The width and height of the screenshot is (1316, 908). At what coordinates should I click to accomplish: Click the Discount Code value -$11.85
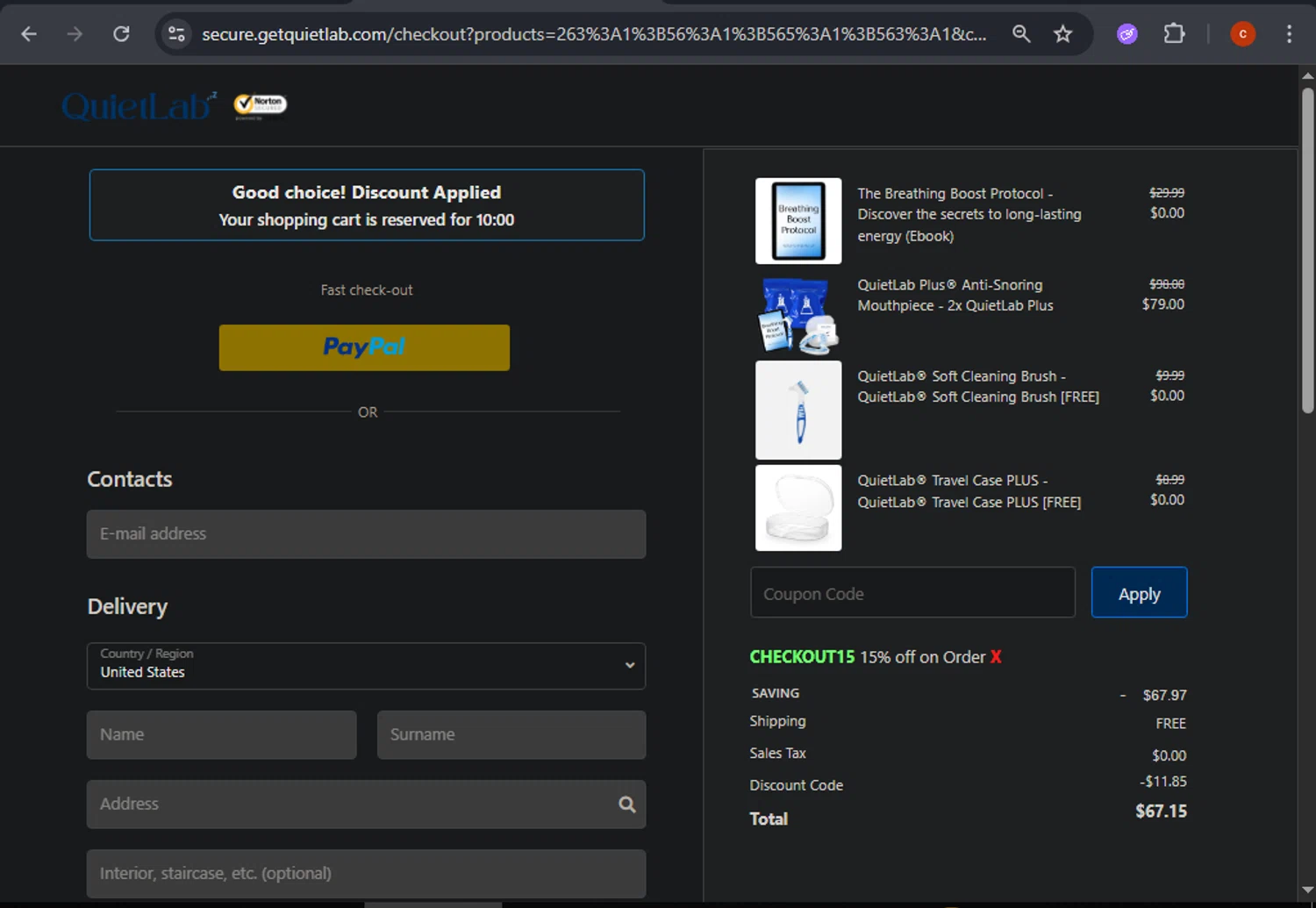pyautogui.click(x=1163, y=782)
